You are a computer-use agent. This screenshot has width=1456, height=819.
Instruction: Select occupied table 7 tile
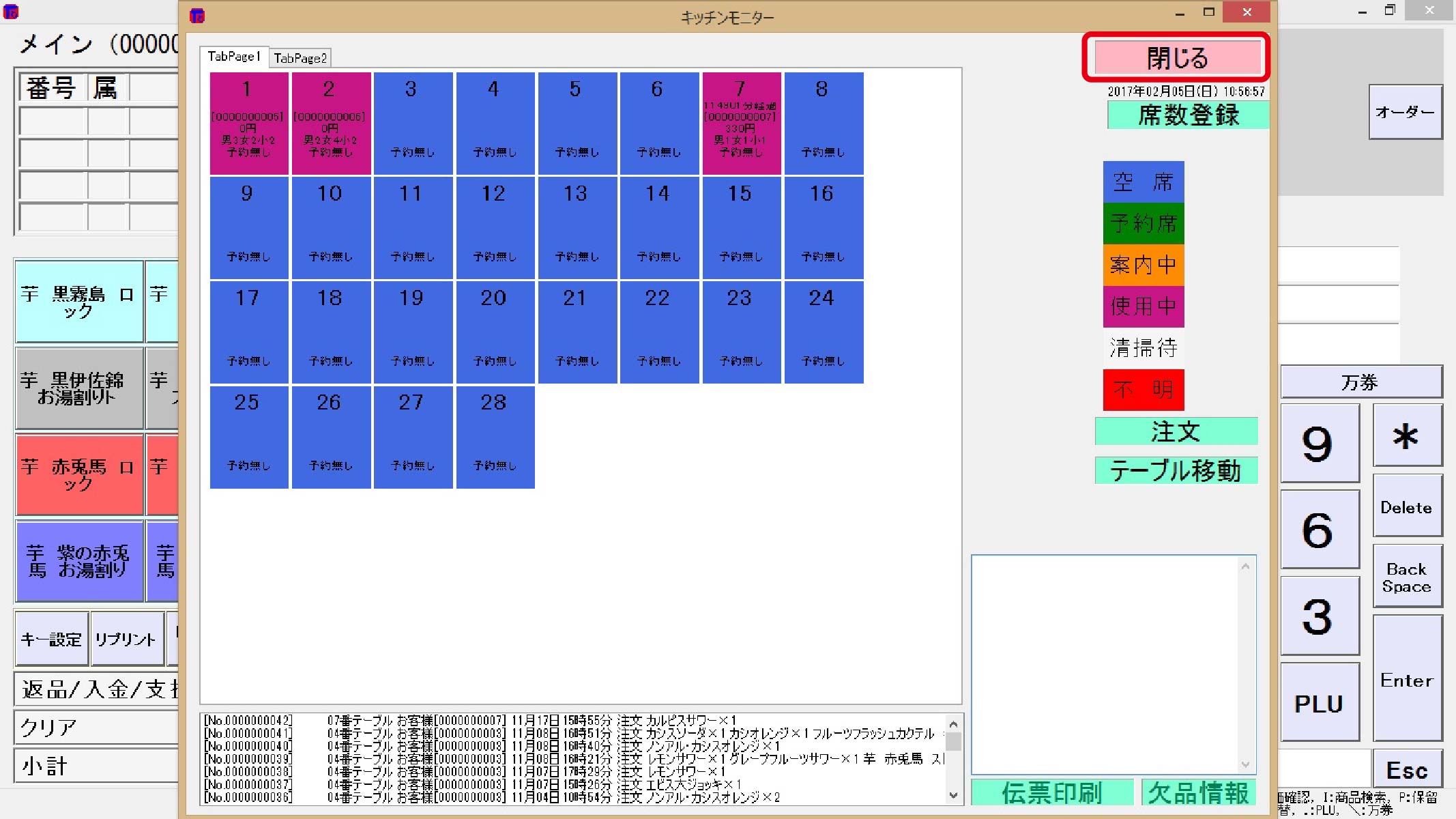pos(741,124)
